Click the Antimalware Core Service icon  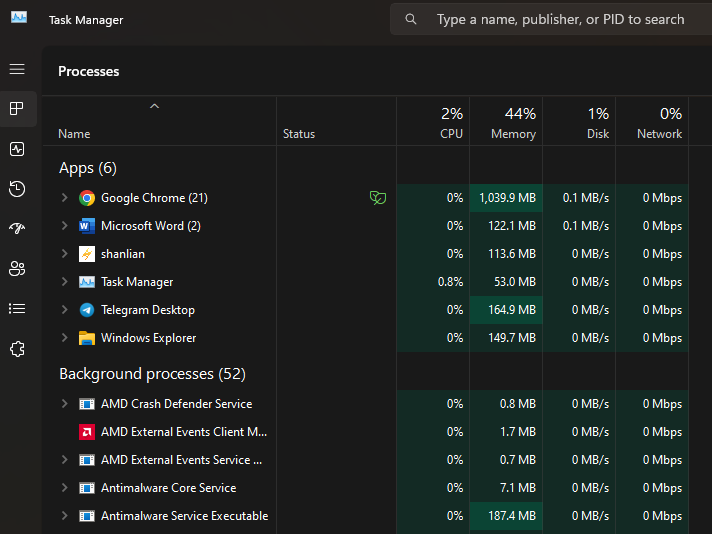pyautogui.click(x=87, y=488)
